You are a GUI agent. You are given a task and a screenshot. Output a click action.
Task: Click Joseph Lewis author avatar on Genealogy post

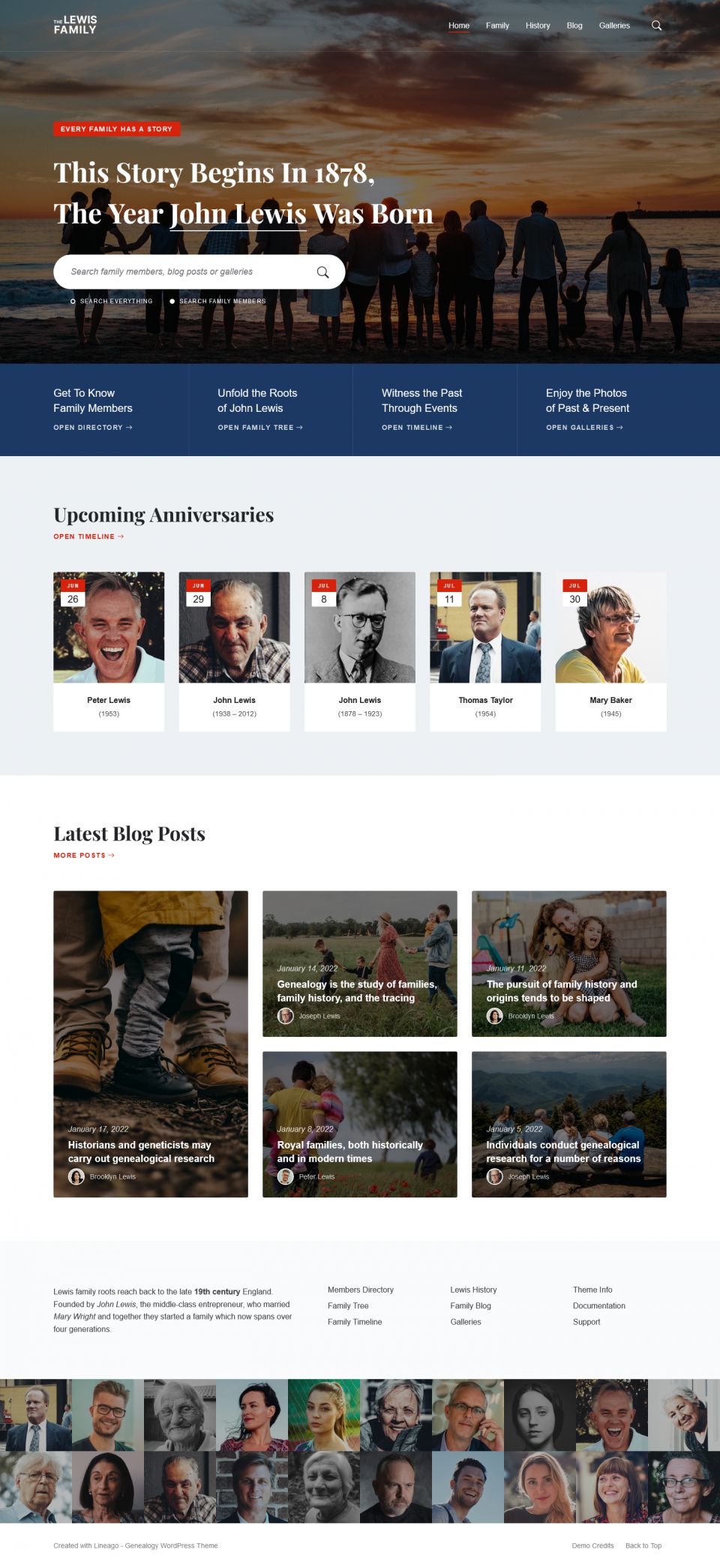coord(285,1016)
